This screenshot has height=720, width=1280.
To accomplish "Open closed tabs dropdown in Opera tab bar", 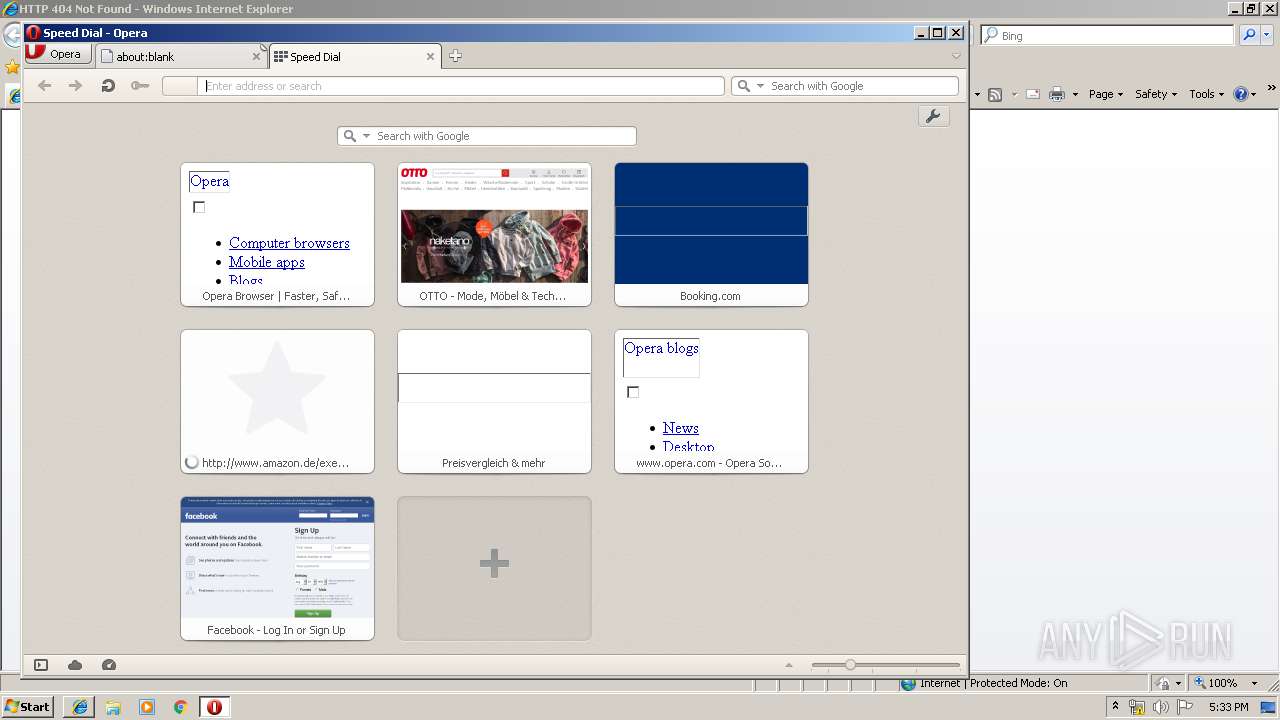I will [956, 56].
